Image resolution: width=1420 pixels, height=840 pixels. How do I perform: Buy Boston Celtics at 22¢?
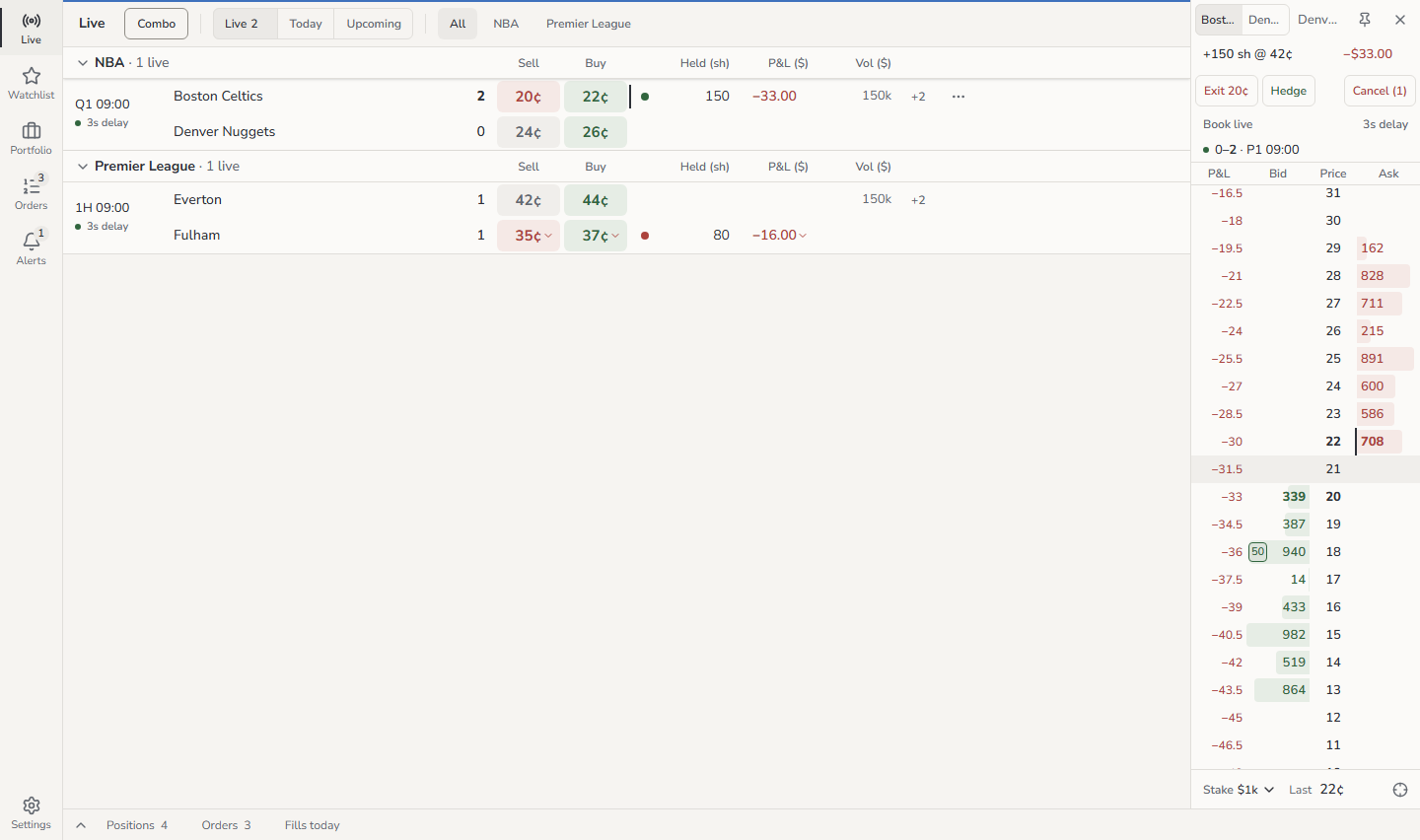pyautogui.click(x=596, y=97)
